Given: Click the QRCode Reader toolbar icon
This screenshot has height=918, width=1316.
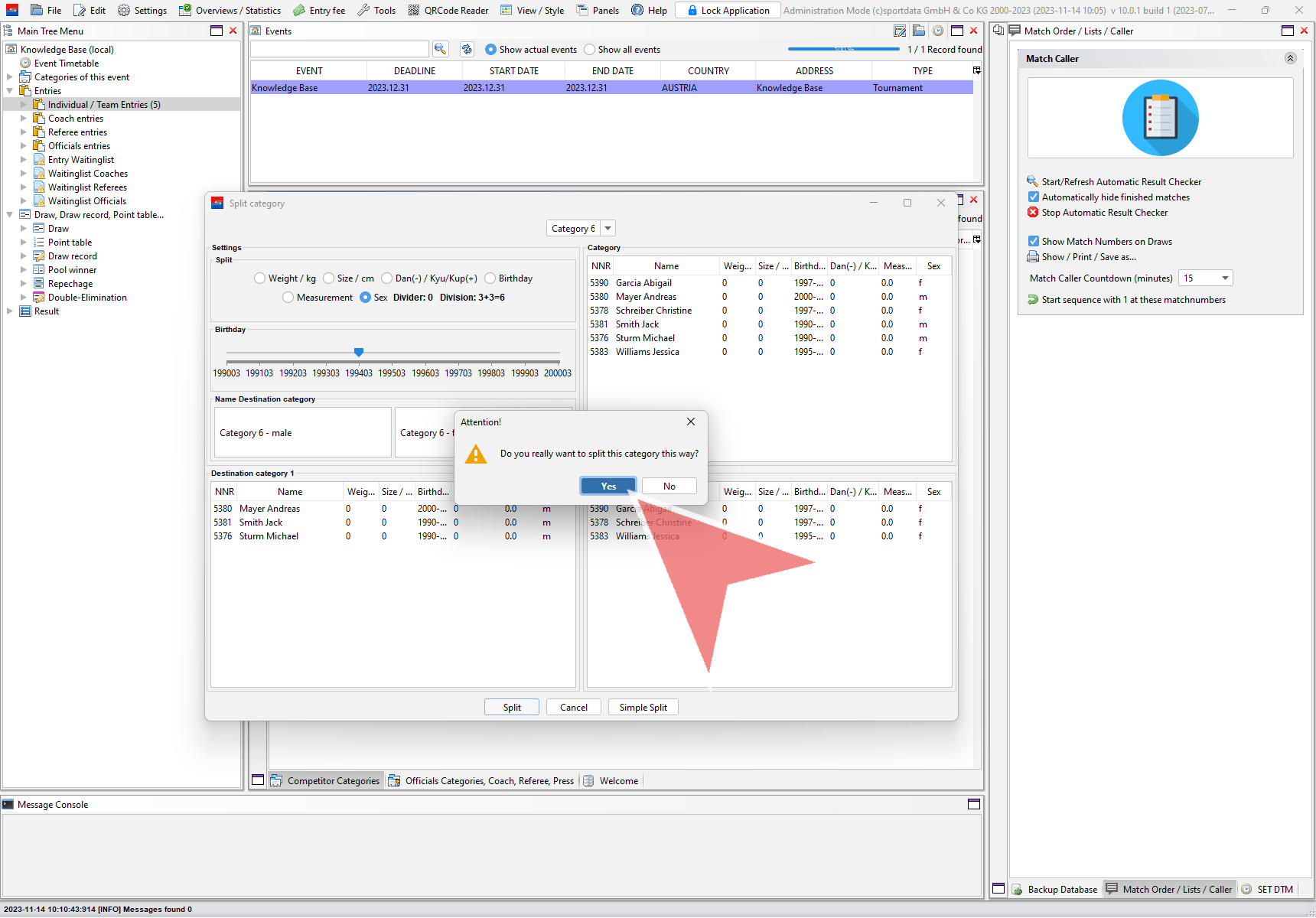Looking at the screenshot, I should tap(414, 10).
